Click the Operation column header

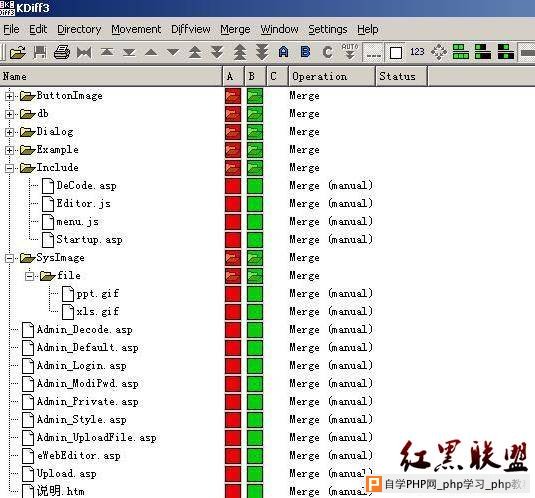pos(332,76)
